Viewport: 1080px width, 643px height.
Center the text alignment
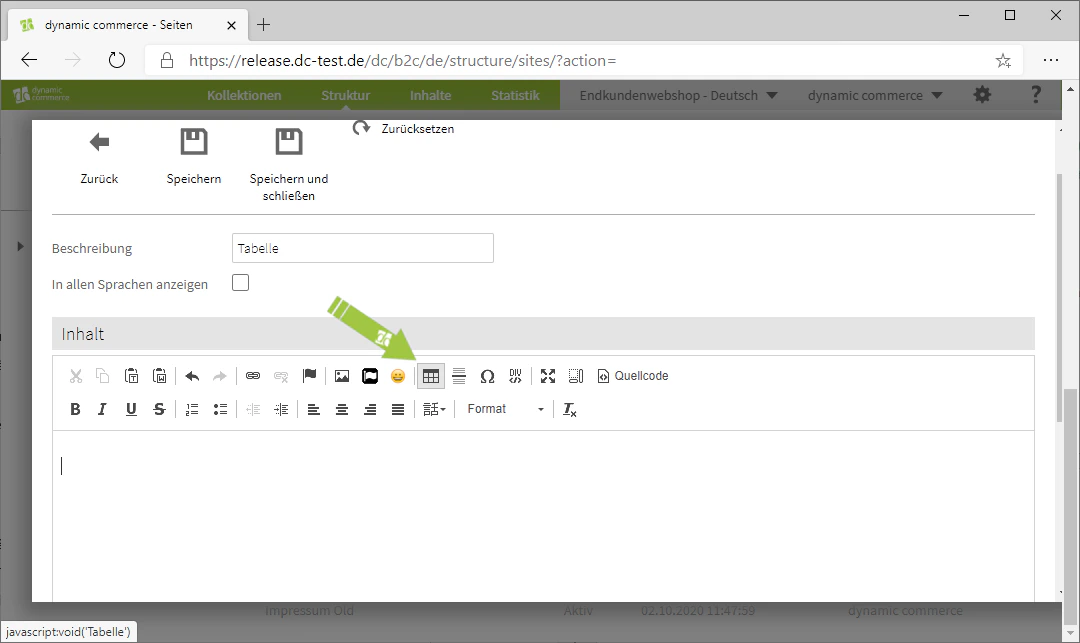click(x=342, y=410)
